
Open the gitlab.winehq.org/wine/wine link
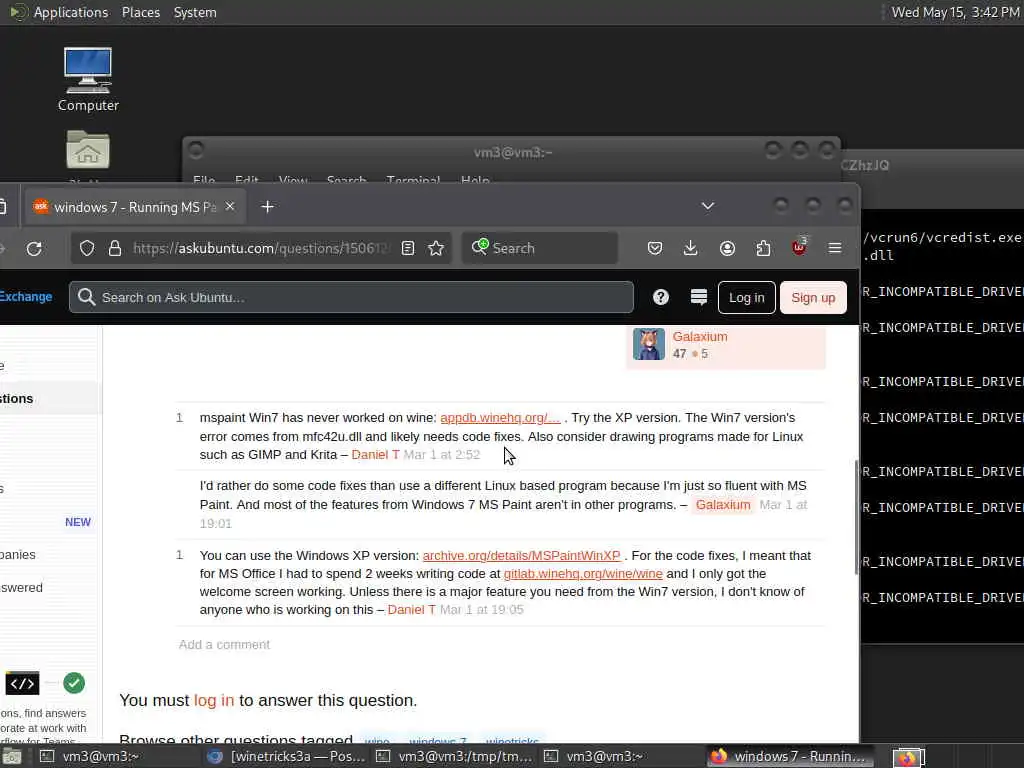point(583,573)
